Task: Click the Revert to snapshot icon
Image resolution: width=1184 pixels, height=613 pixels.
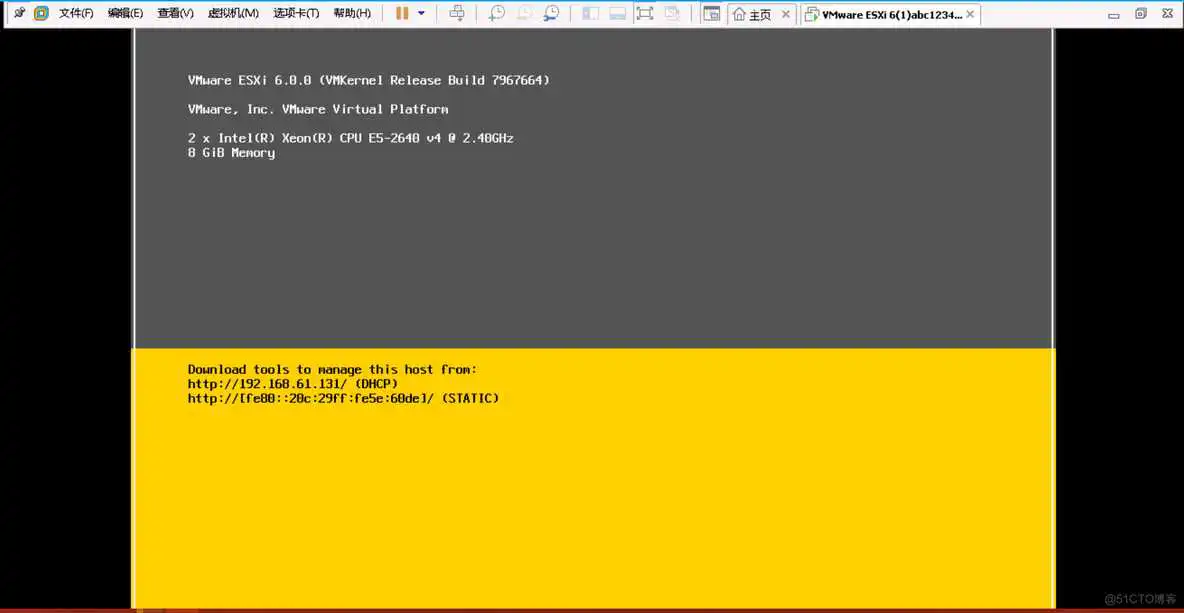Action: [523, 13]
